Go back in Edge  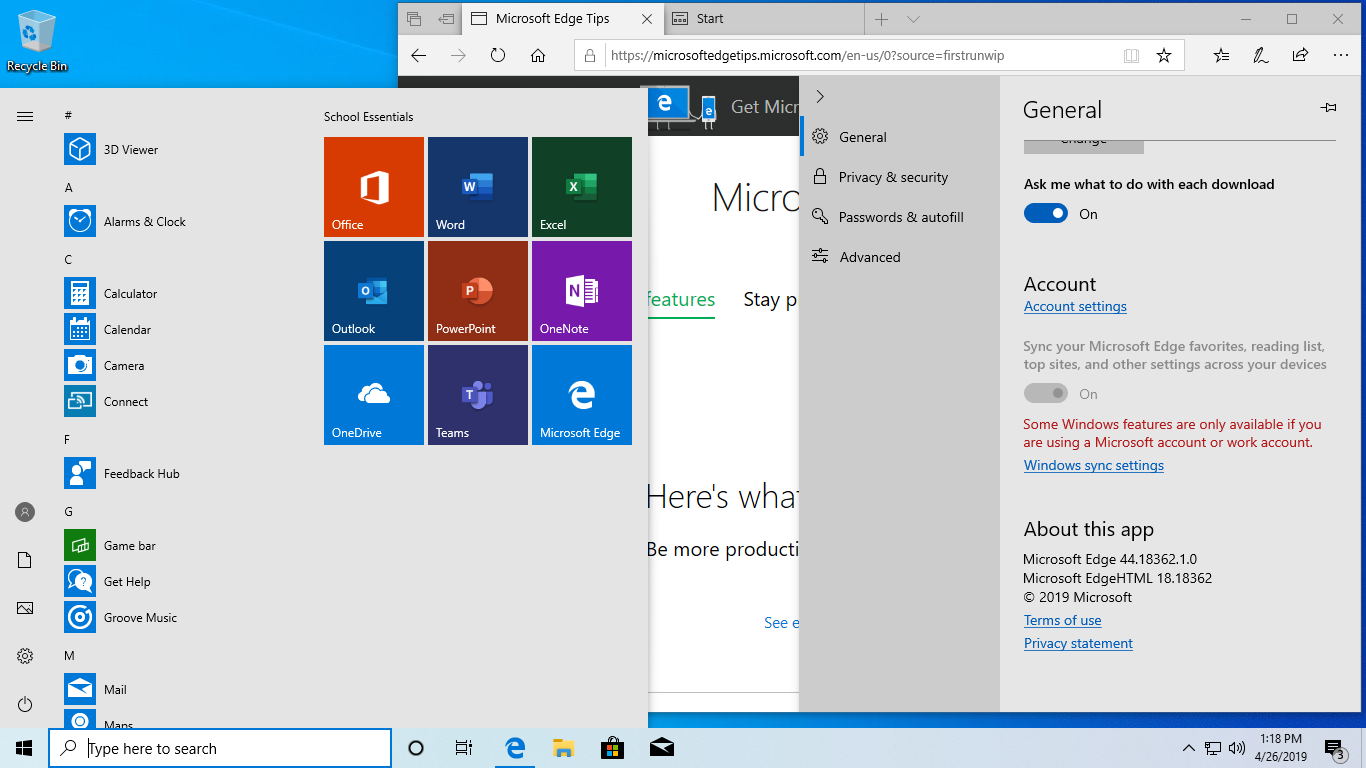[419, 56]
